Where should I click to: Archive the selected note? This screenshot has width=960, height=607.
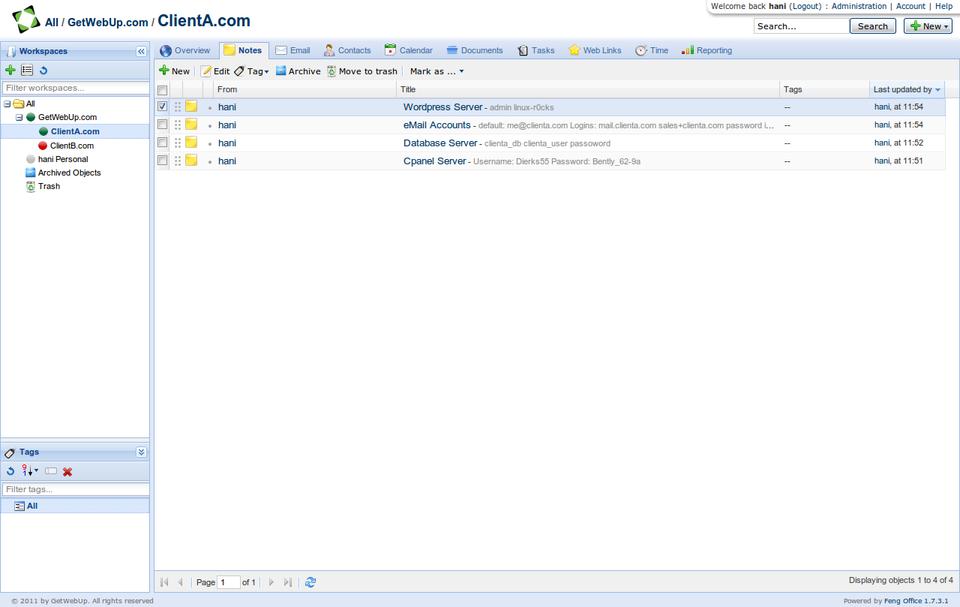(x=298, y=71)
